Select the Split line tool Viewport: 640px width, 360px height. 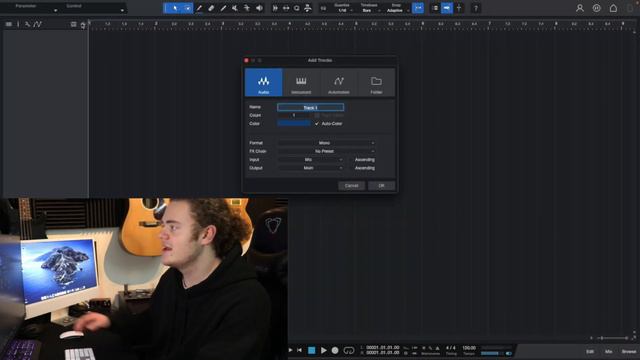[223, 8]
